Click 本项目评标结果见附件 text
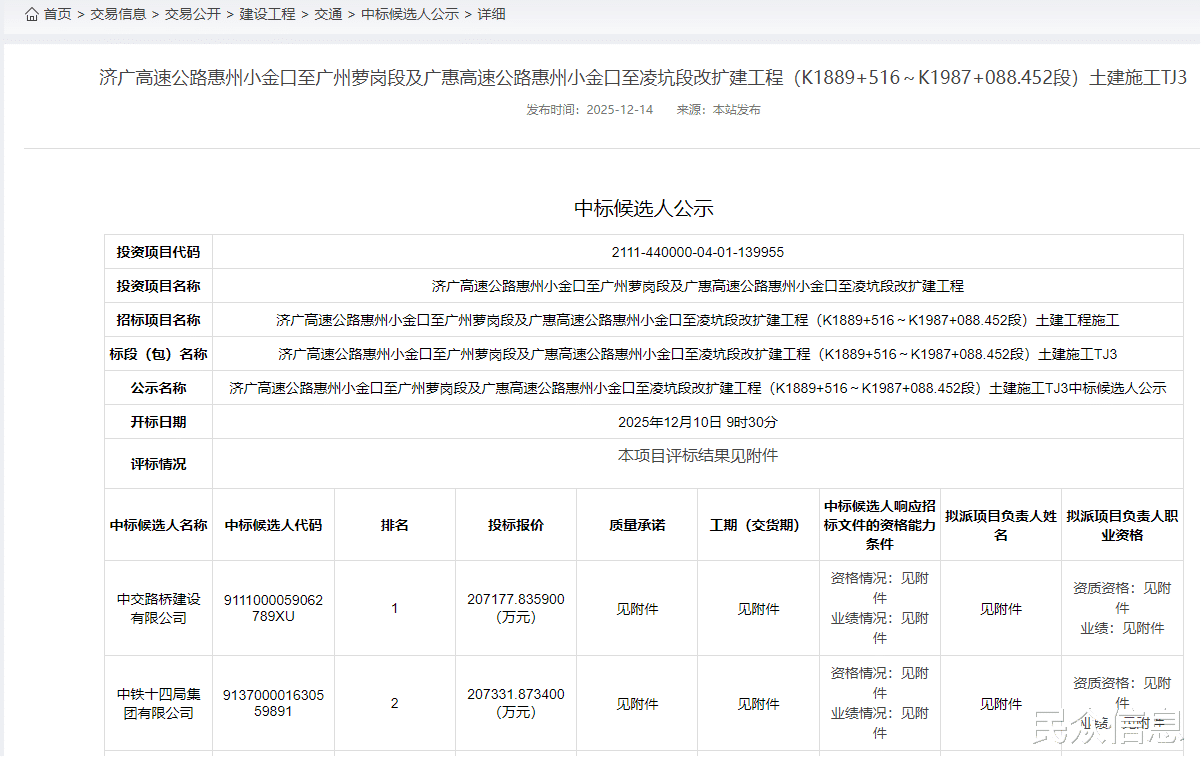 pyautogui.click(x=698, y=456)
